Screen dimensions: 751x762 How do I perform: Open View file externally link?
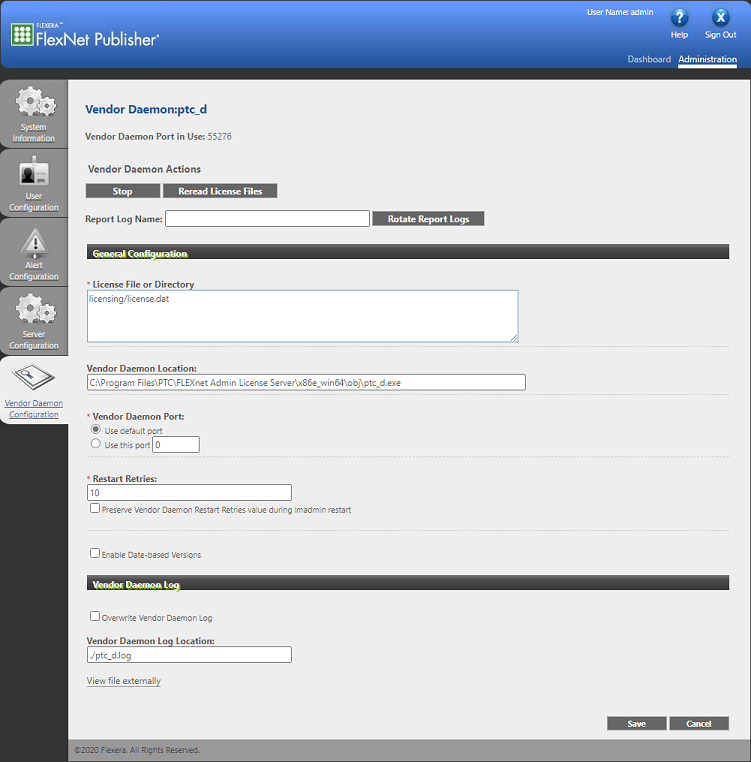coord(123,681)
